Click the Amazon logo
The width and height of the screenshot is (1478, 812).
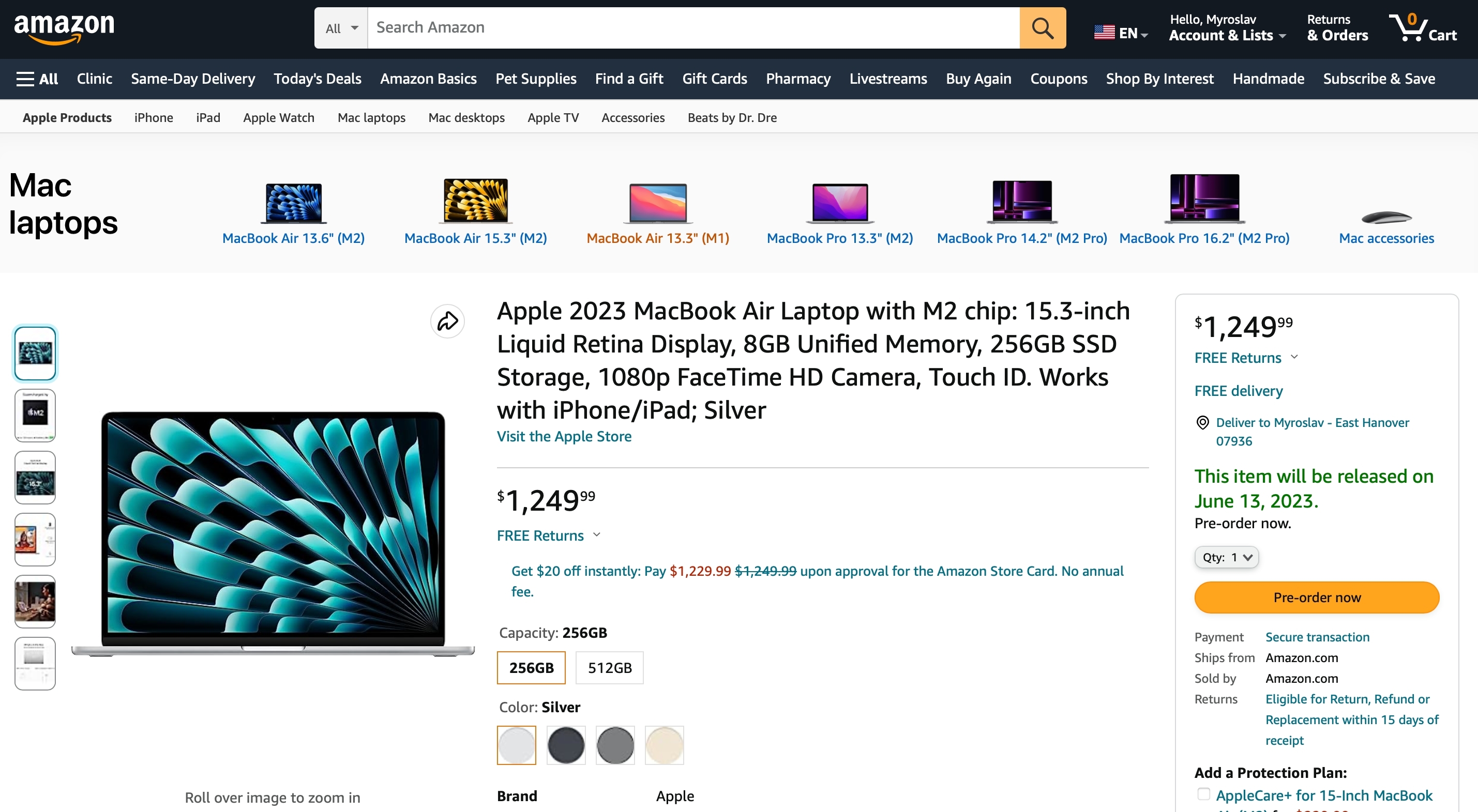(x=64, y=27)
